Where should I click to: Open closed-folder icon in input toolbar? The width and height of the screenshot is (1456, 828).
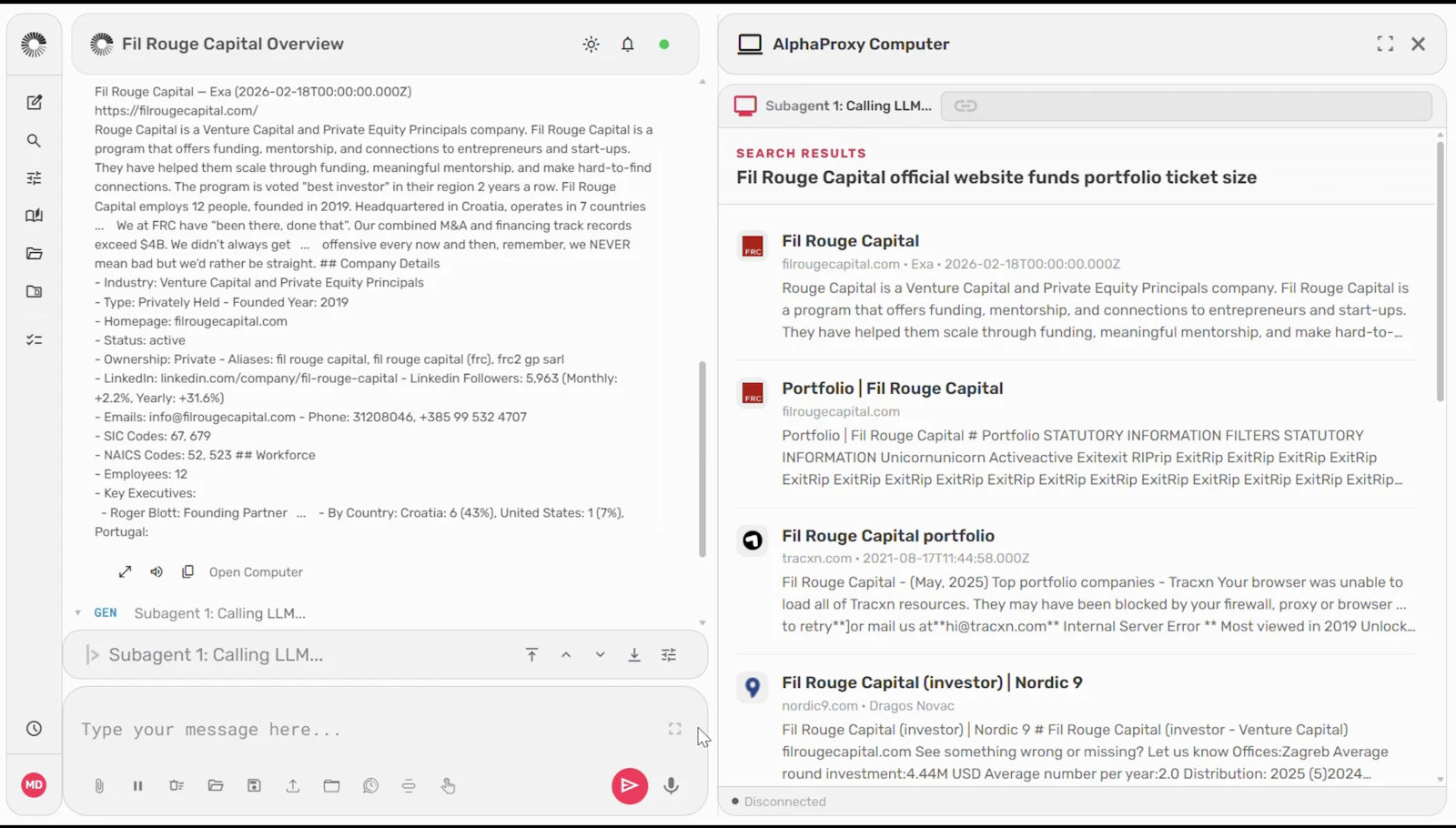(x=331, y=786)
